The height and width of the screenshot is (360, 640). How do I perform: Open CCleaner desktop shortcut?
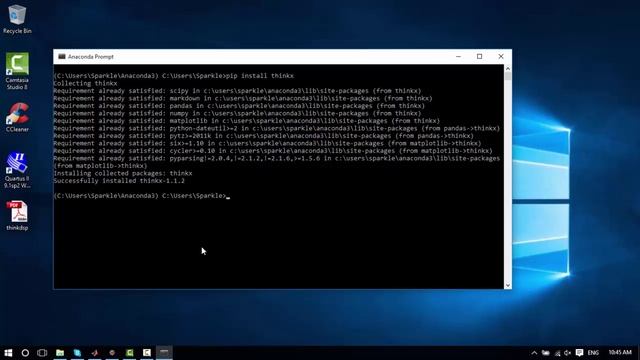(x=17, y=117)
